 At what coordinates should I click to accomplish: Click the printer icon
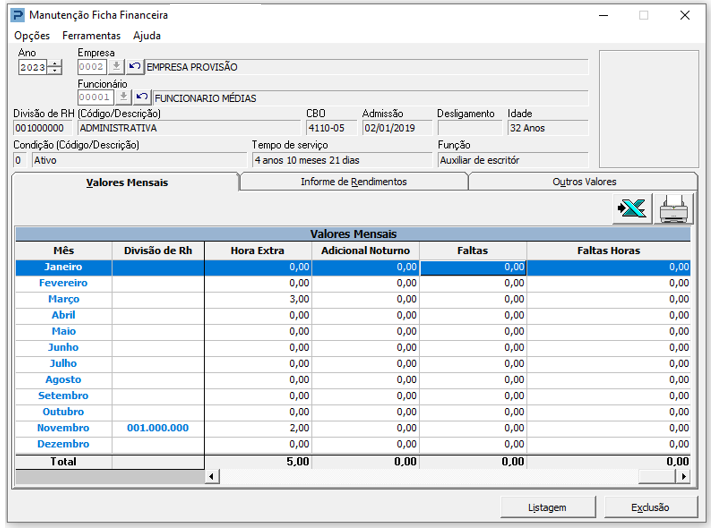(674, 209)
